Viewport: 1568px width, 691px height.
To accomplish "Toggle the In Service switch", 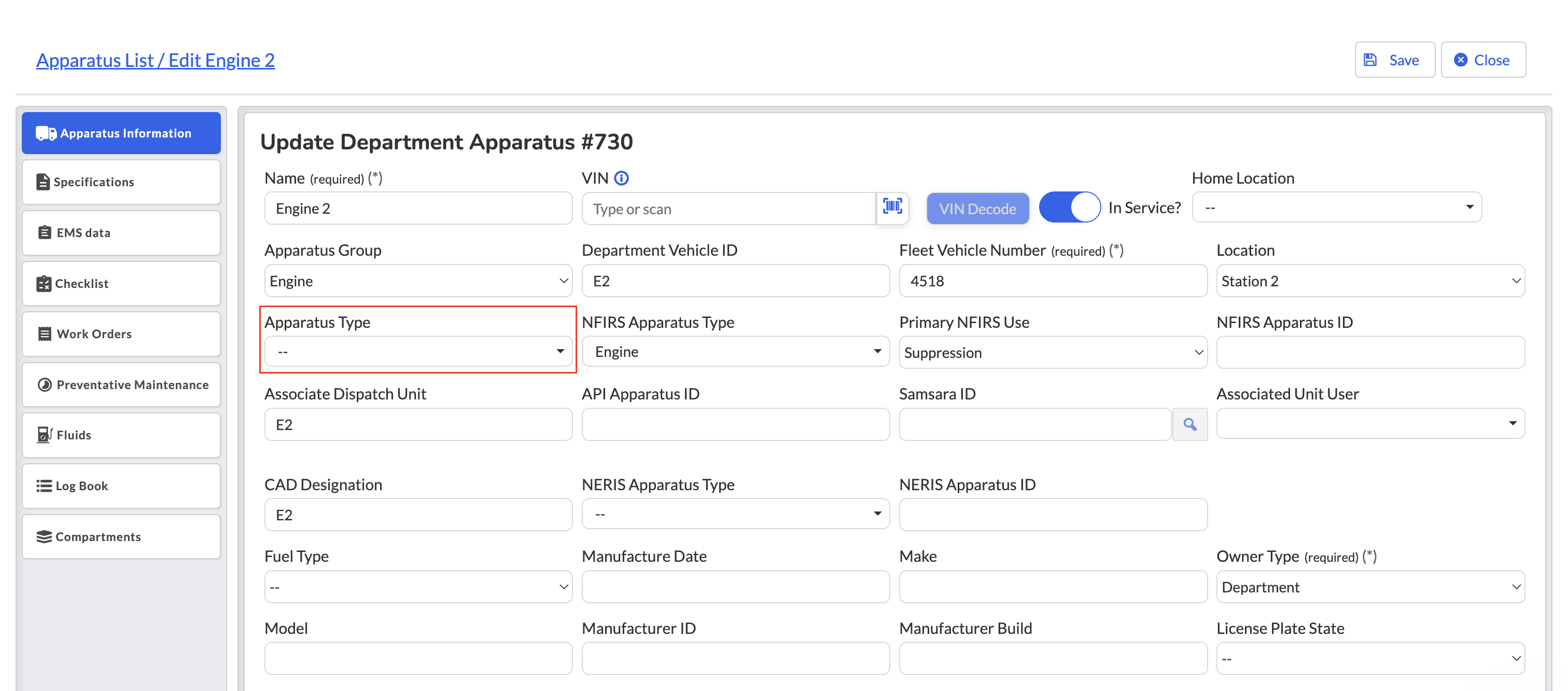I will (x=1070, y=208).
